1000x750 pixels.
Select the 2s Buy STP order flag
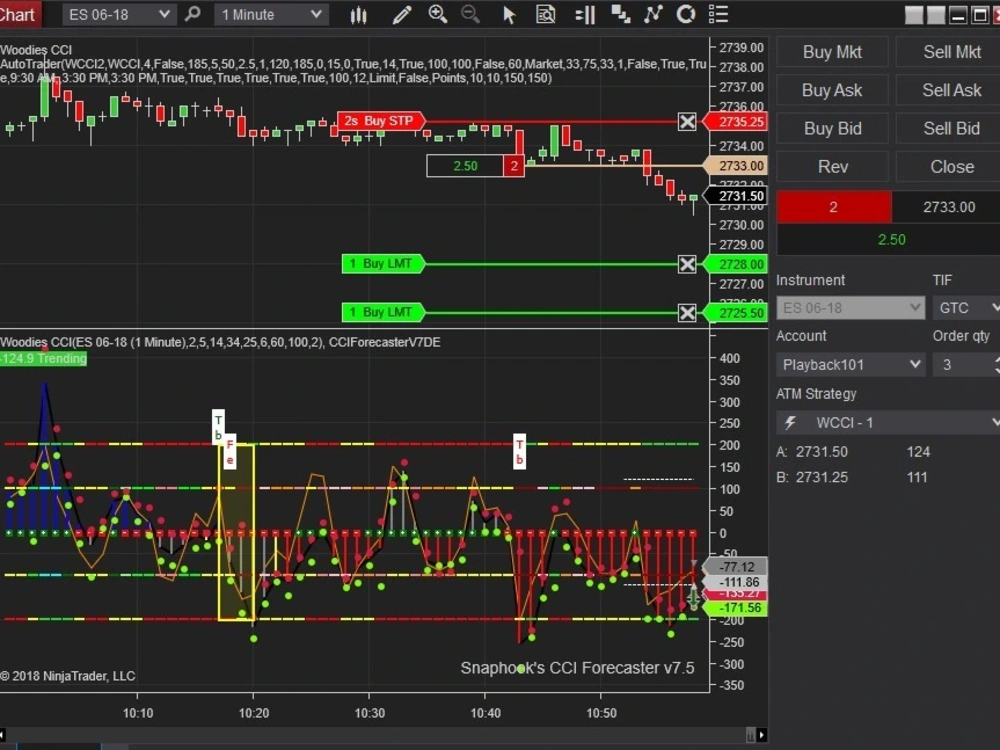click(381, 121)
